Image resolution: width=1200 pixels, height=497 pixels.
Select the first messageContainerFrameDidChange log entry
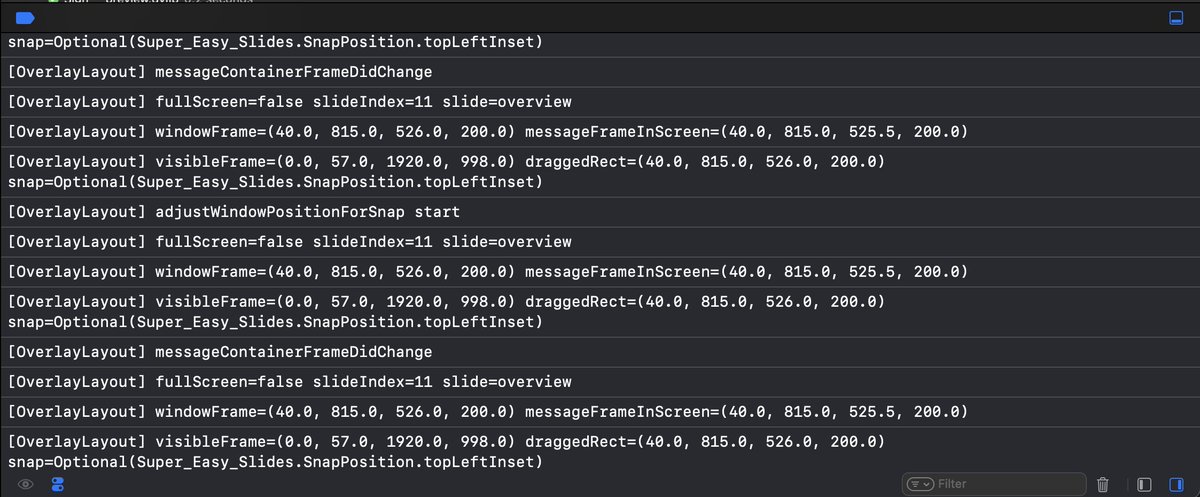coord(219,72)
